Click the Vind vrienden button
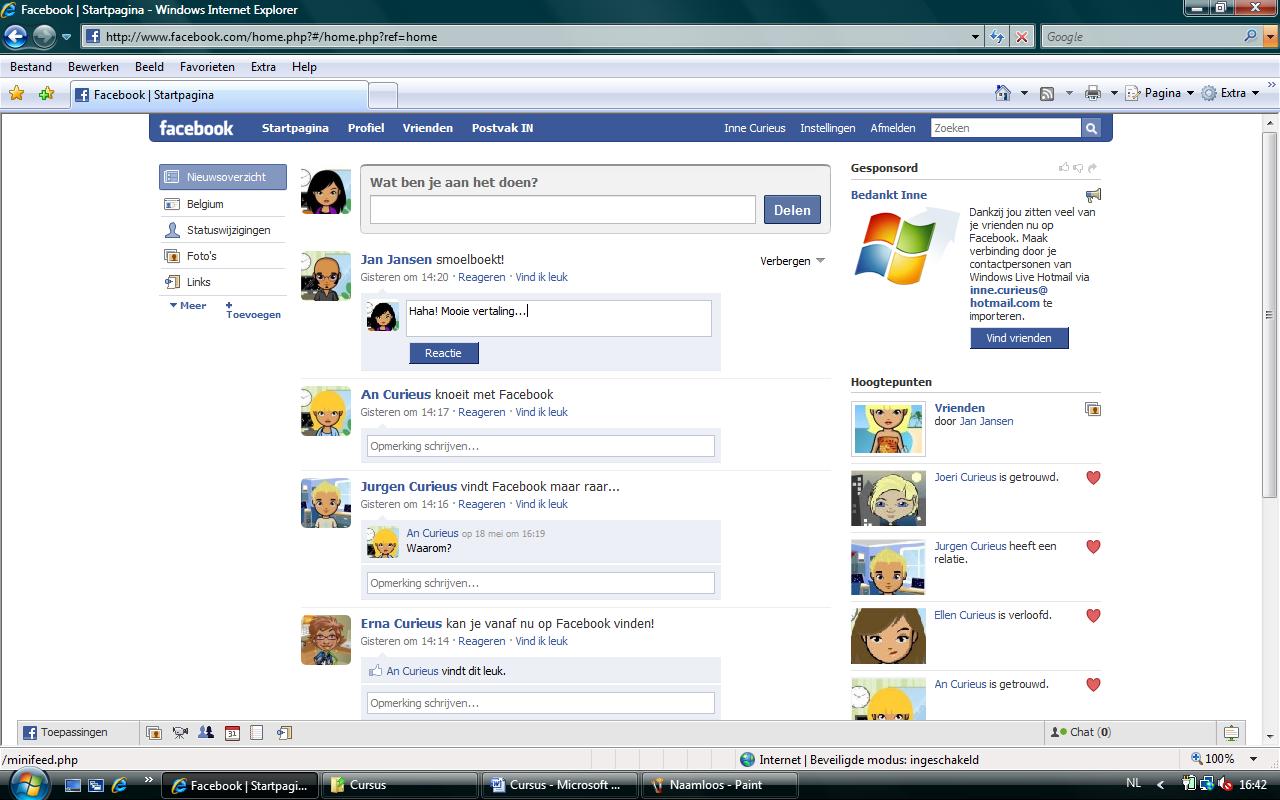Screen dimensions: 1280x800 [x=1019, y=338]
